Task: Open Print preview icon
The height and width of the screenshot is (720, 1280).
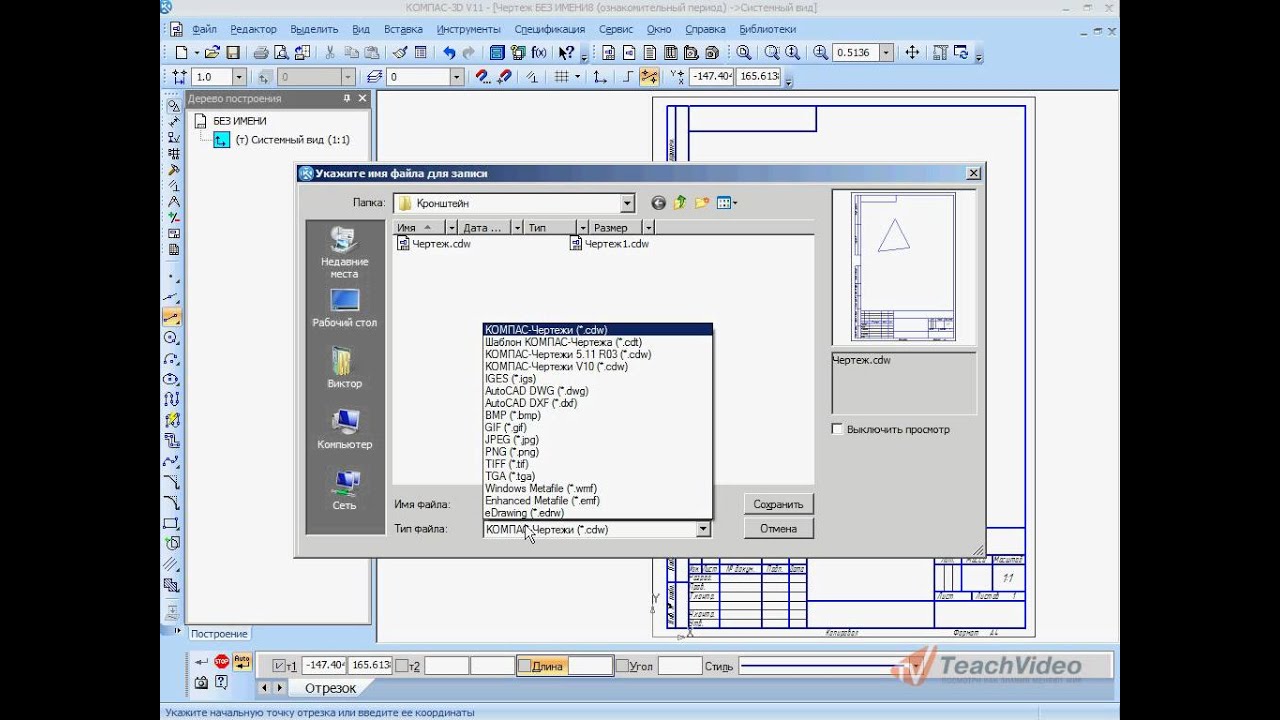Action: coord(281,53)
